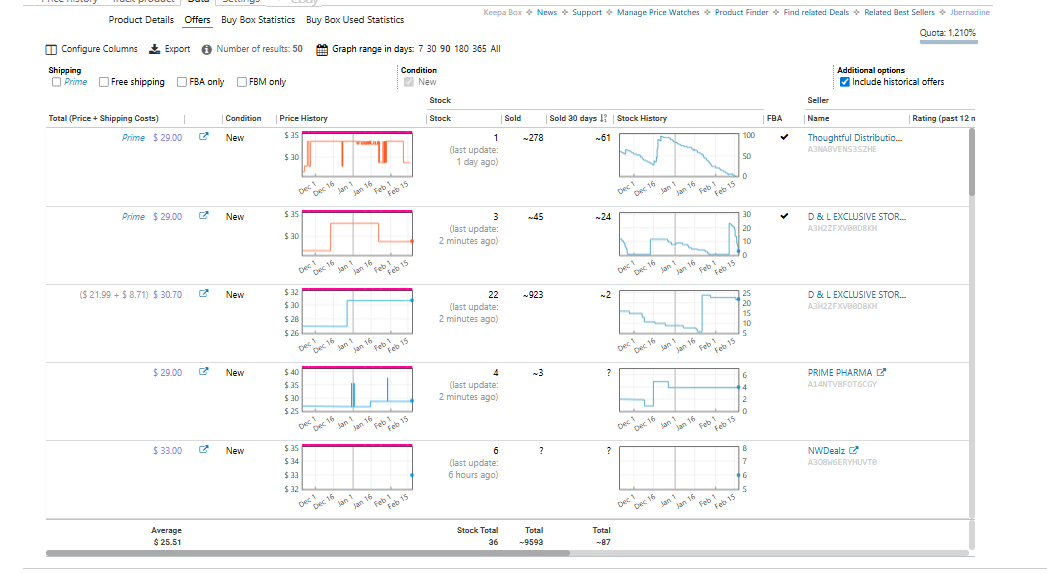Open the Product Finder link

click(741, 12)
